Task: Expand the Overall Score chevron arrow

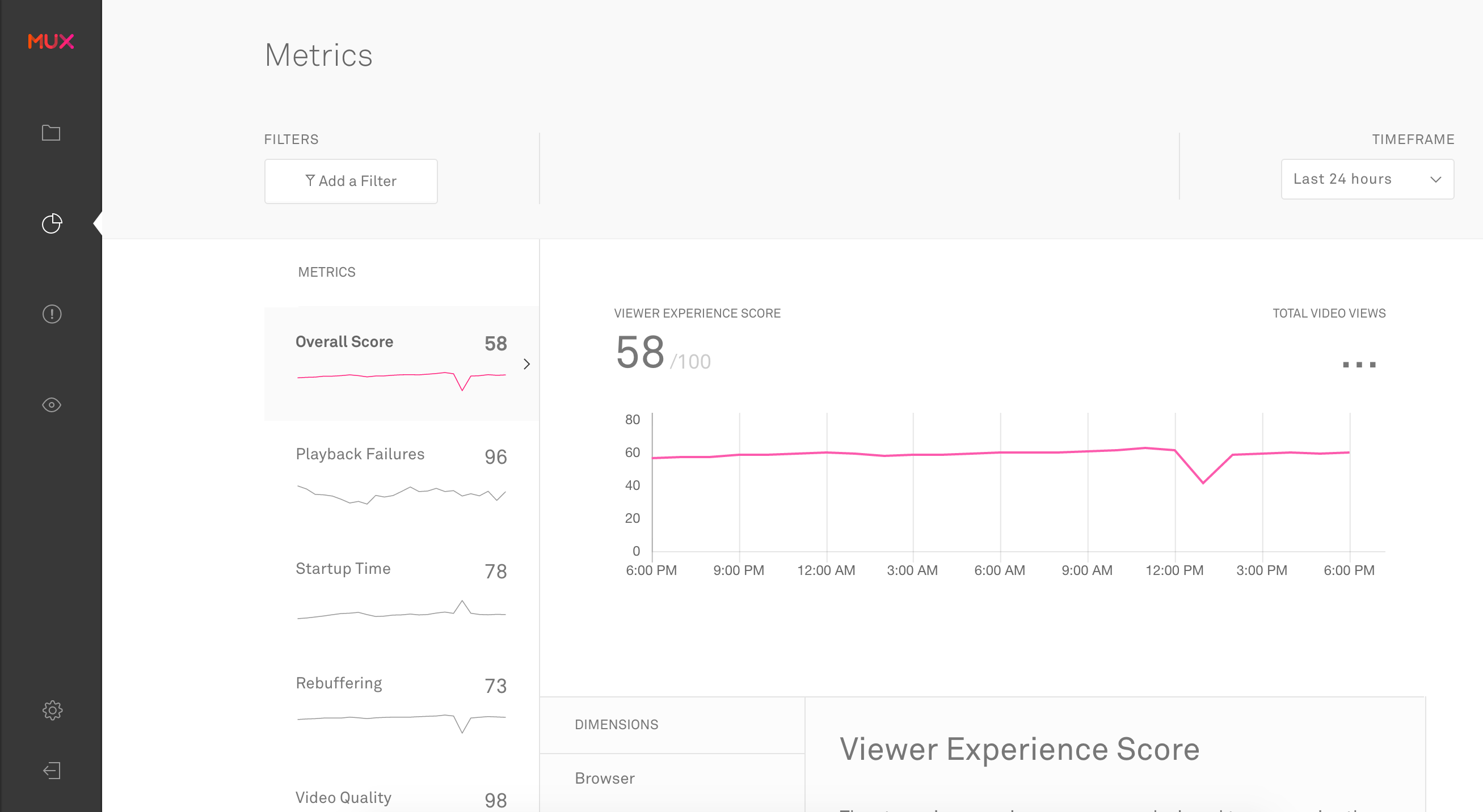Action: [x=526, y=363]
